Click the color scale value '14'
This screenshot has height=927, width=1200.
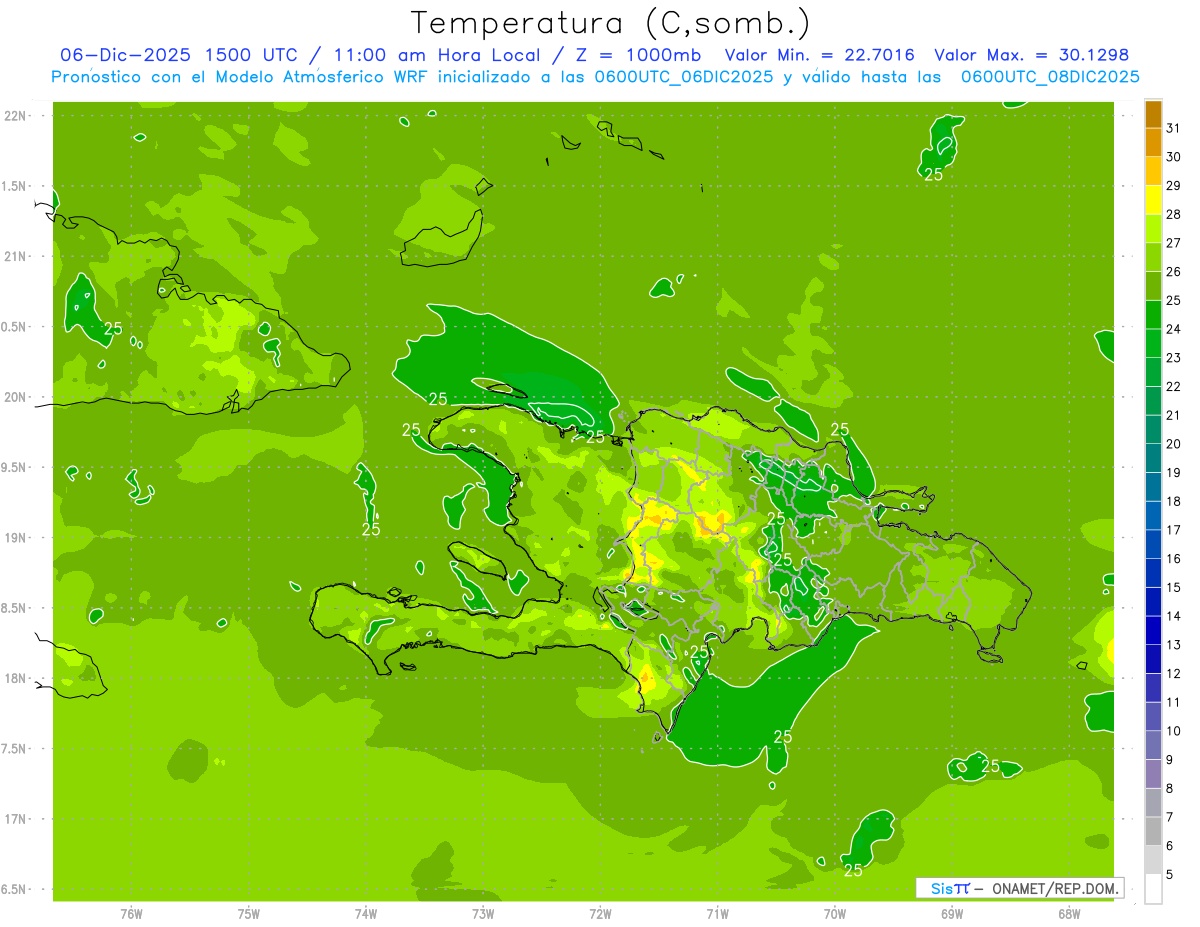point(1174,616)
